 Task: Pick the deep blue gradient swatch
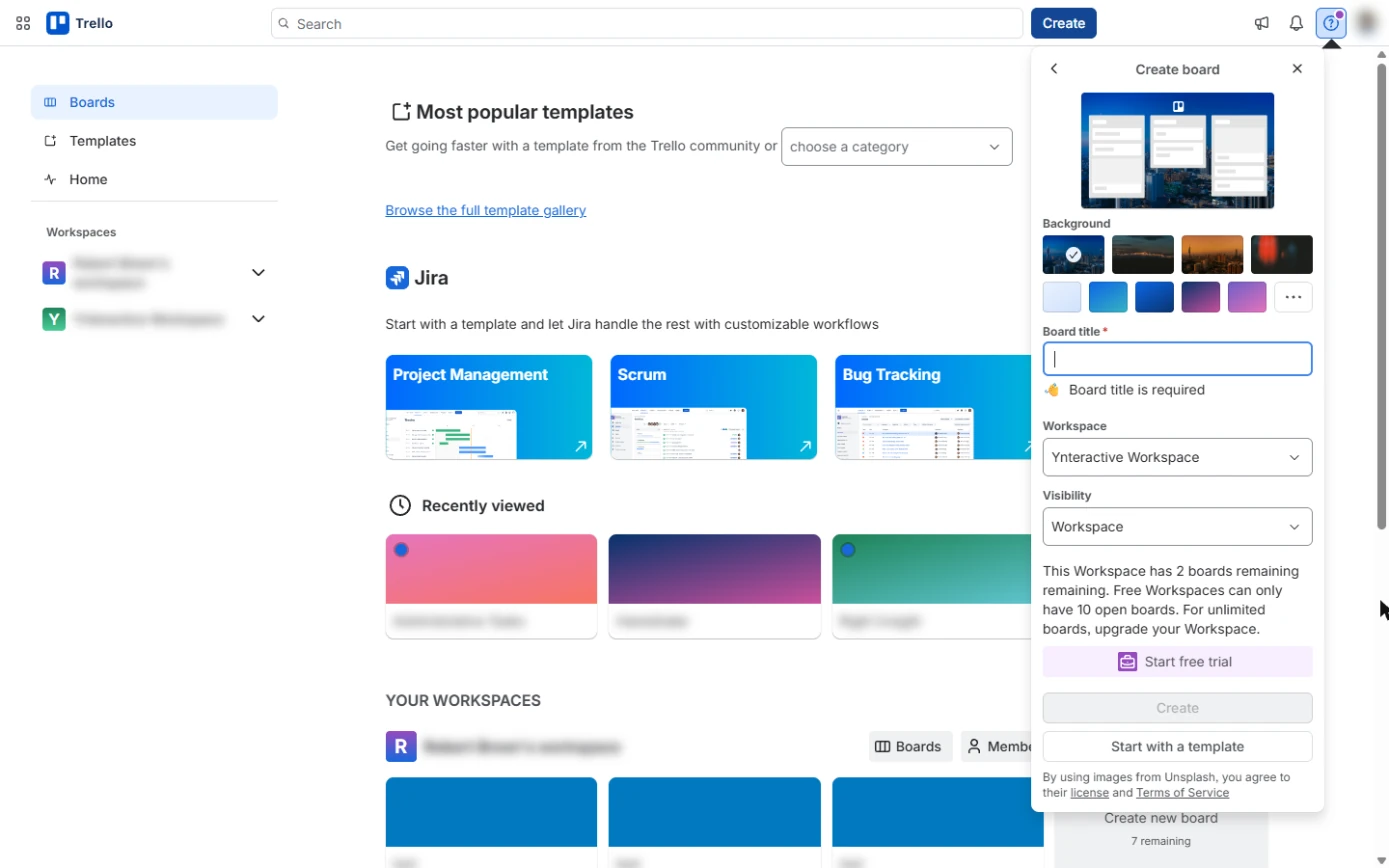click(1155, 297)
